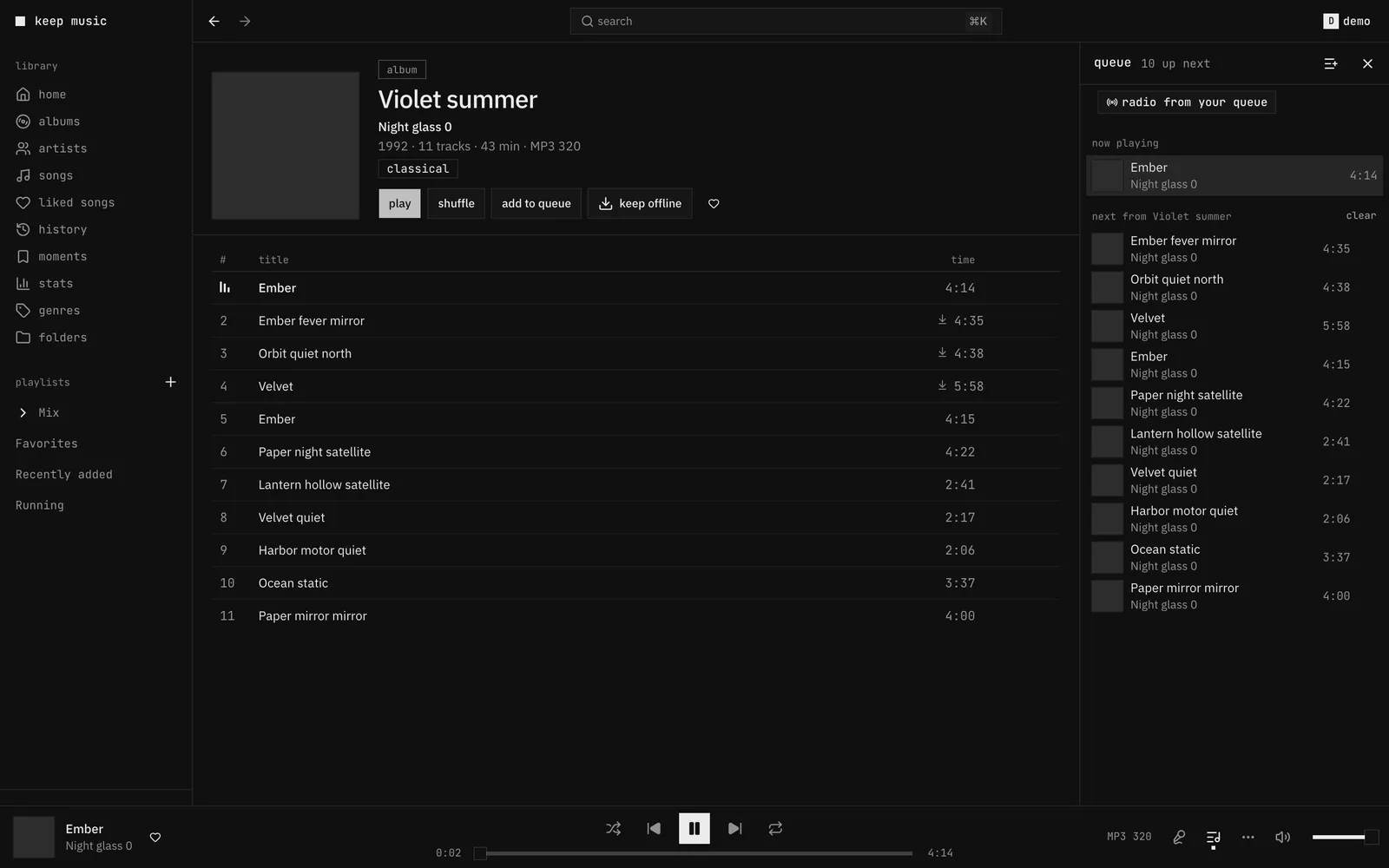
Task: Open the Favorites playlist
Action: pyautogui.click(x=47, y=444)
